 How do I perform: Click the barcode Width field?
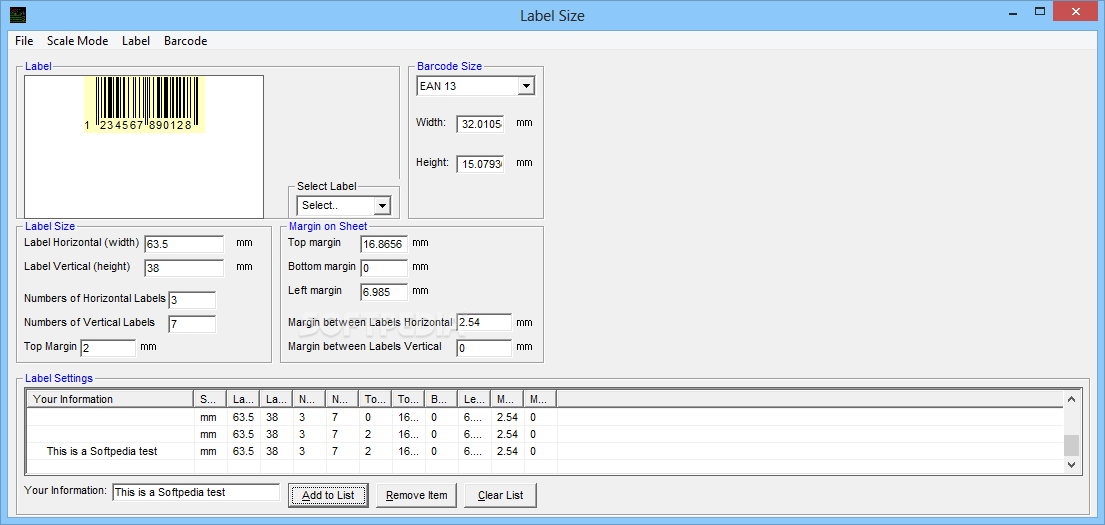click(x=480, y=124)
